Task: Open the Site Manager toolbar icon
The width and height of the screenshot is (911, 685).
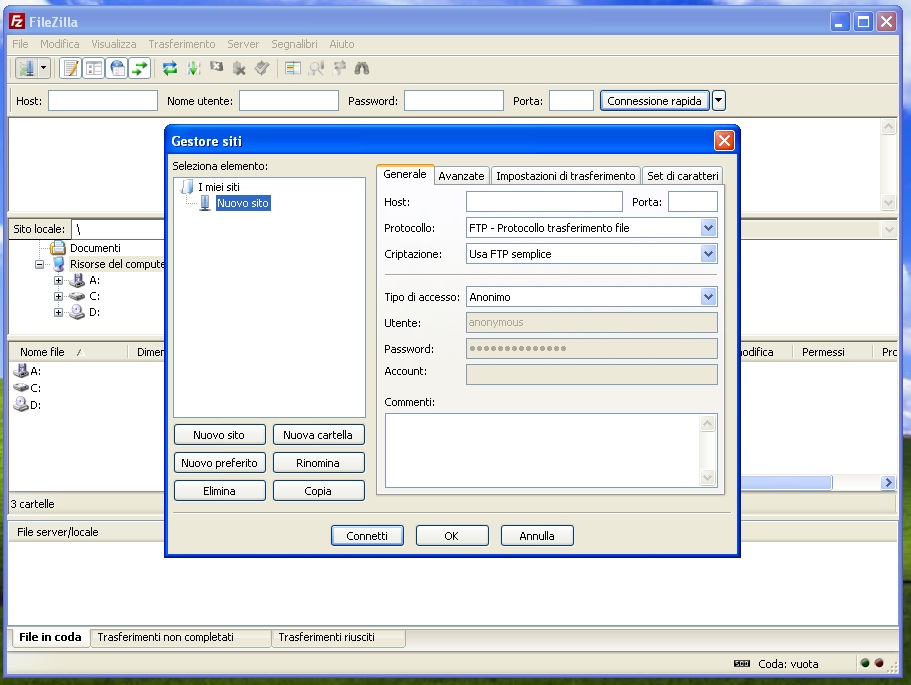Action: point(27,68)
